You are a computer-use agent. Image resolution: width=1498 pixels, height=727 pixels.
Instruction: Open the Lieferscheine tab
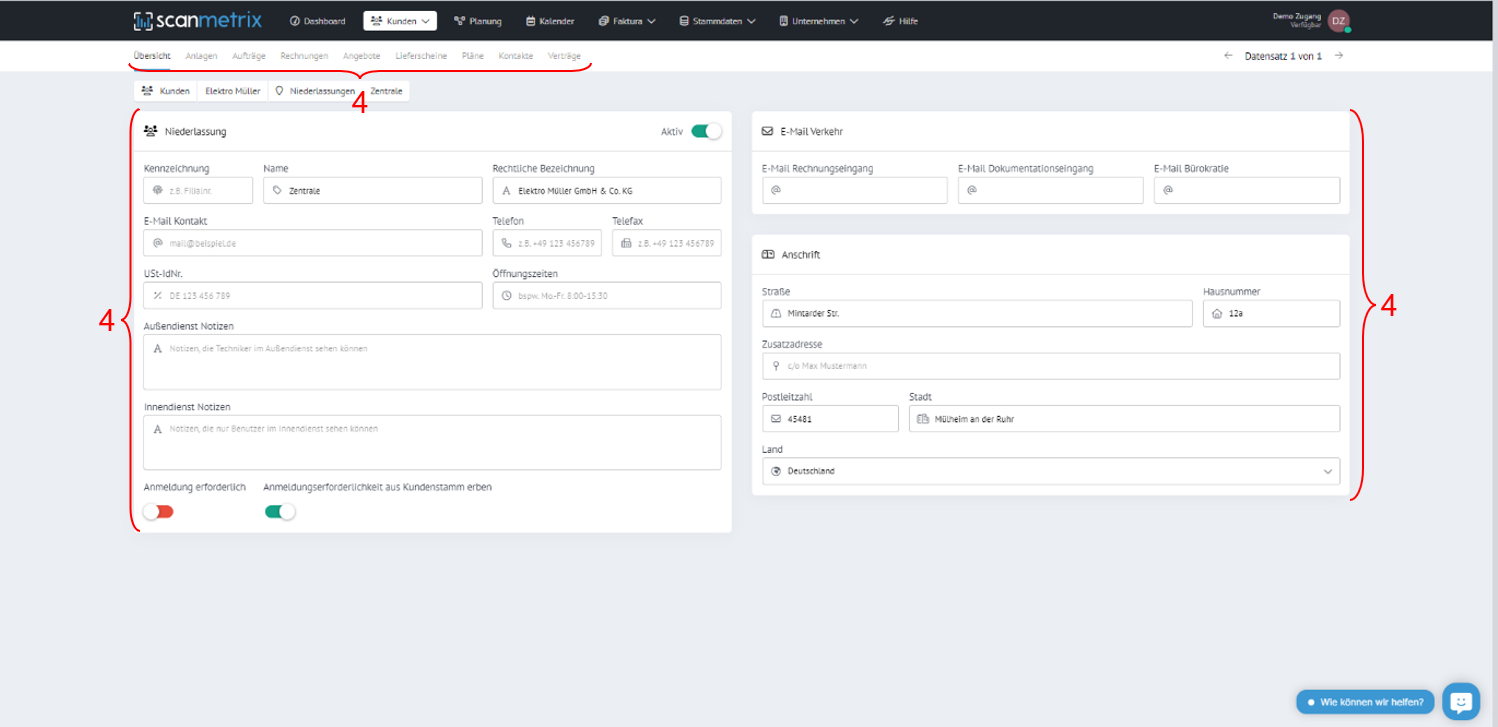421,56
